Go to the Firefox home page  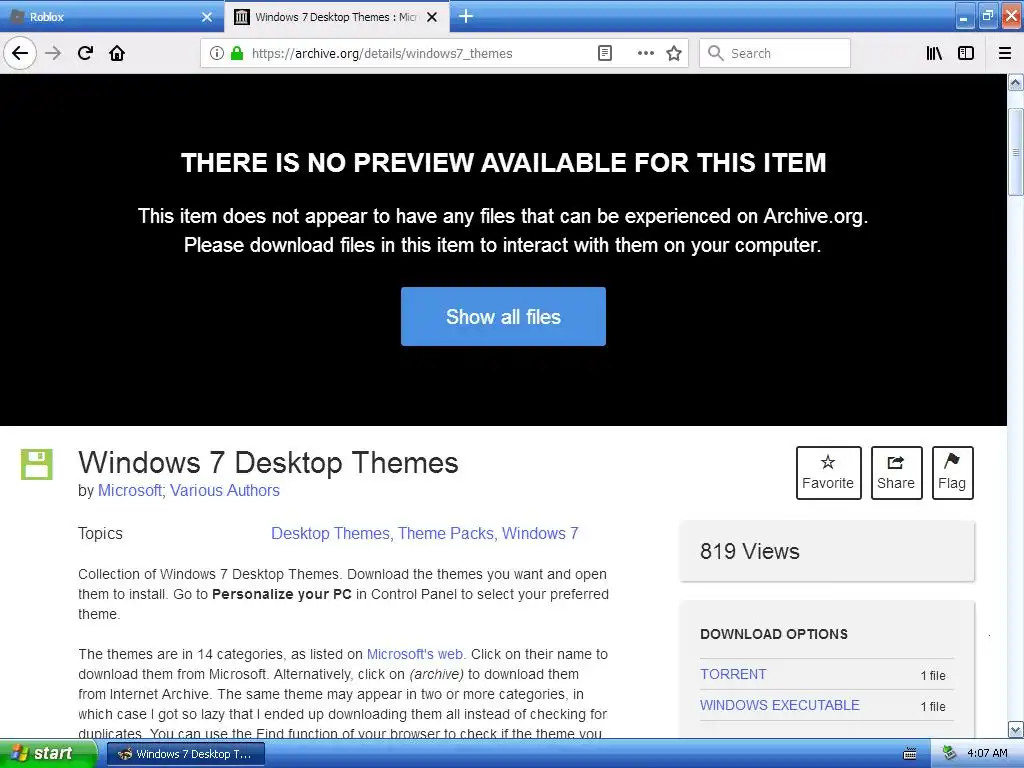point(117,53)
